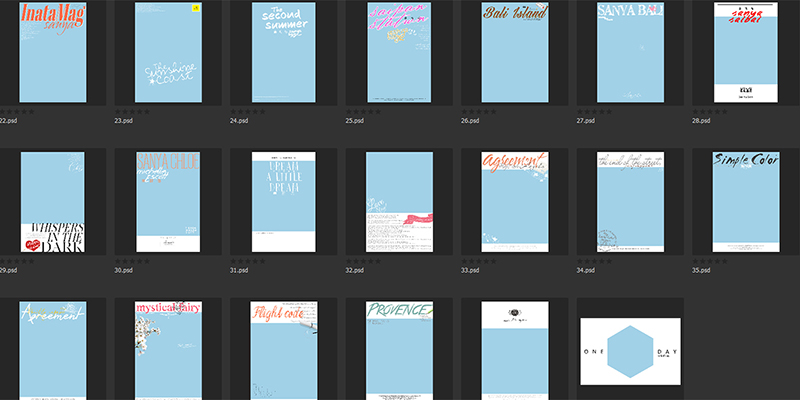
Task: Select the Sunshine Coast template thumbnail
Action: pos(168,53)
